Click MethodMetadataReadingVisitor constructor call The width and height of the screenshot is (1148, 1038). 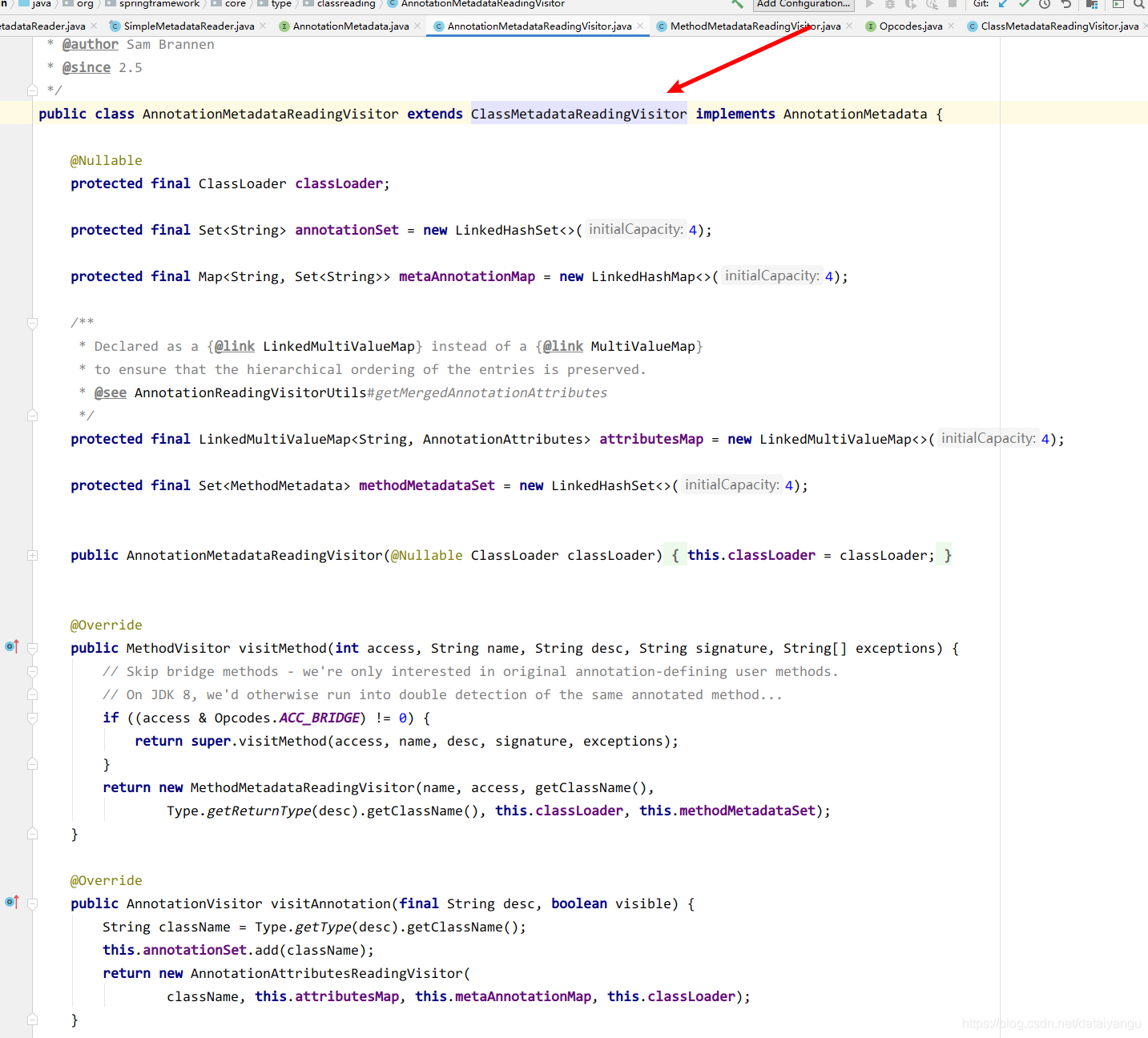(303, 787)
